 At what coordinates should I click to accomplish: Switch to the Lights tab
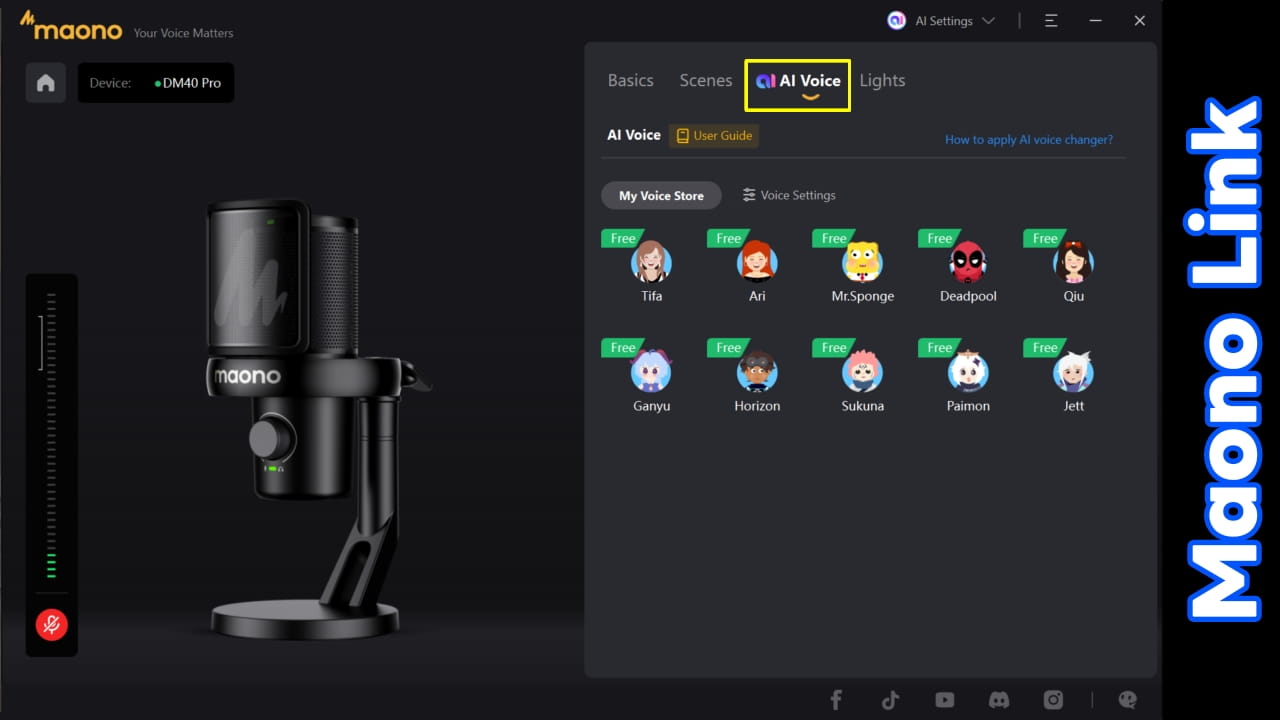[x=882, y=81]
